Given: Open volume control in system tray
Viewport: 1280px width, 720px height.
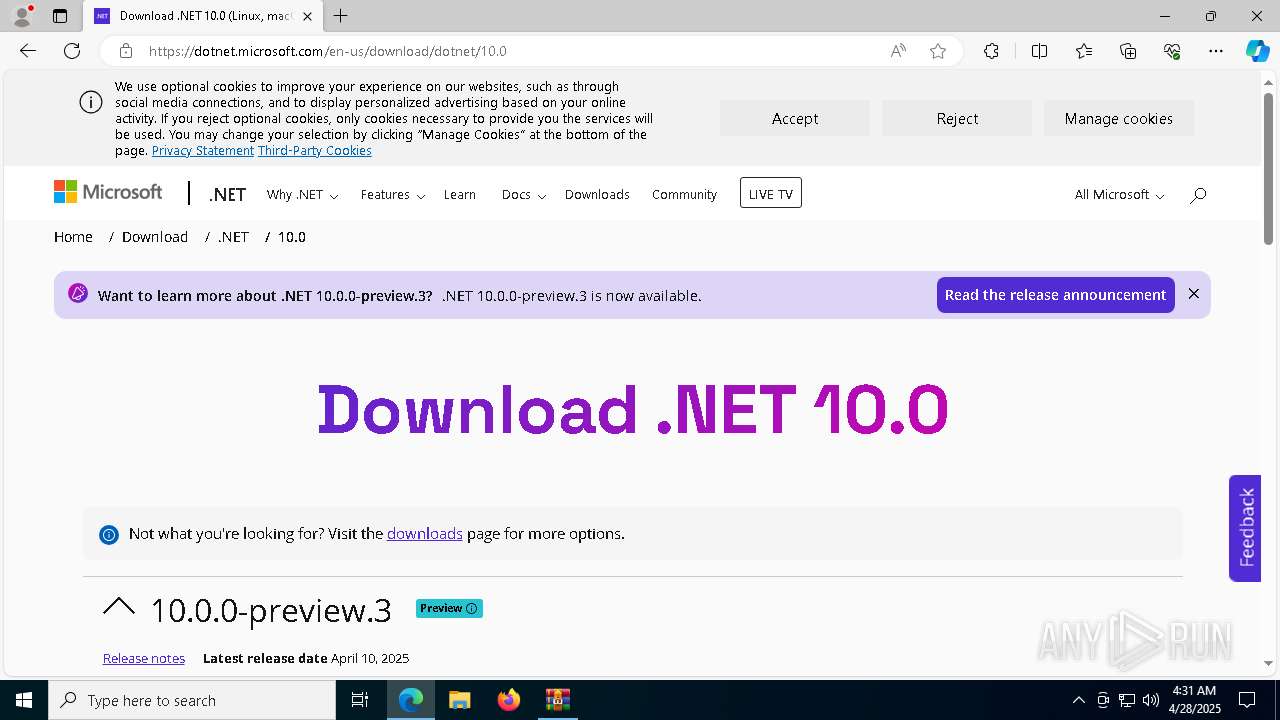Looking at the screenshot, I should (1151, 700).
